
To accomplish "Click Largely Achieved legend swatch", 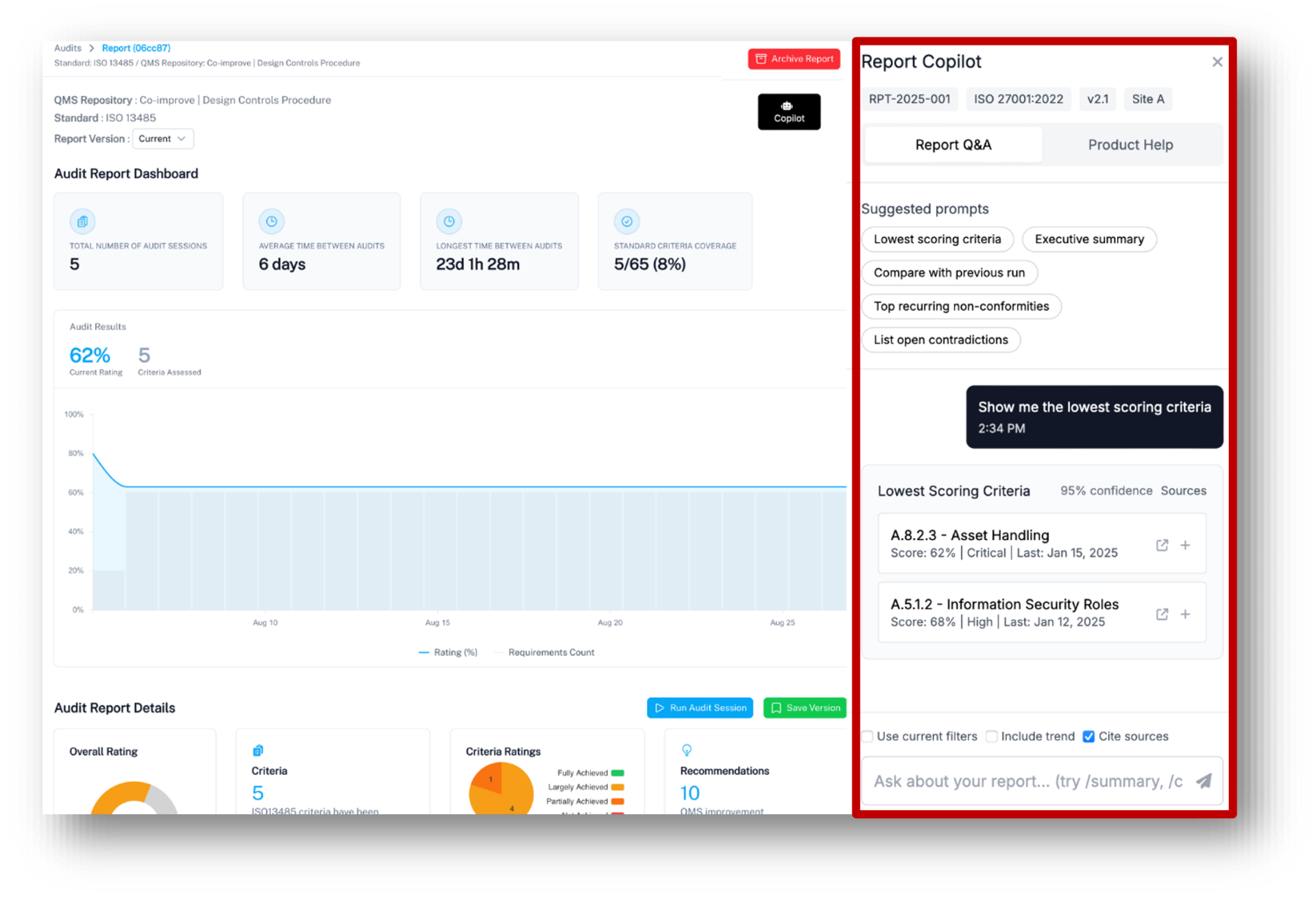I will 618,787.
